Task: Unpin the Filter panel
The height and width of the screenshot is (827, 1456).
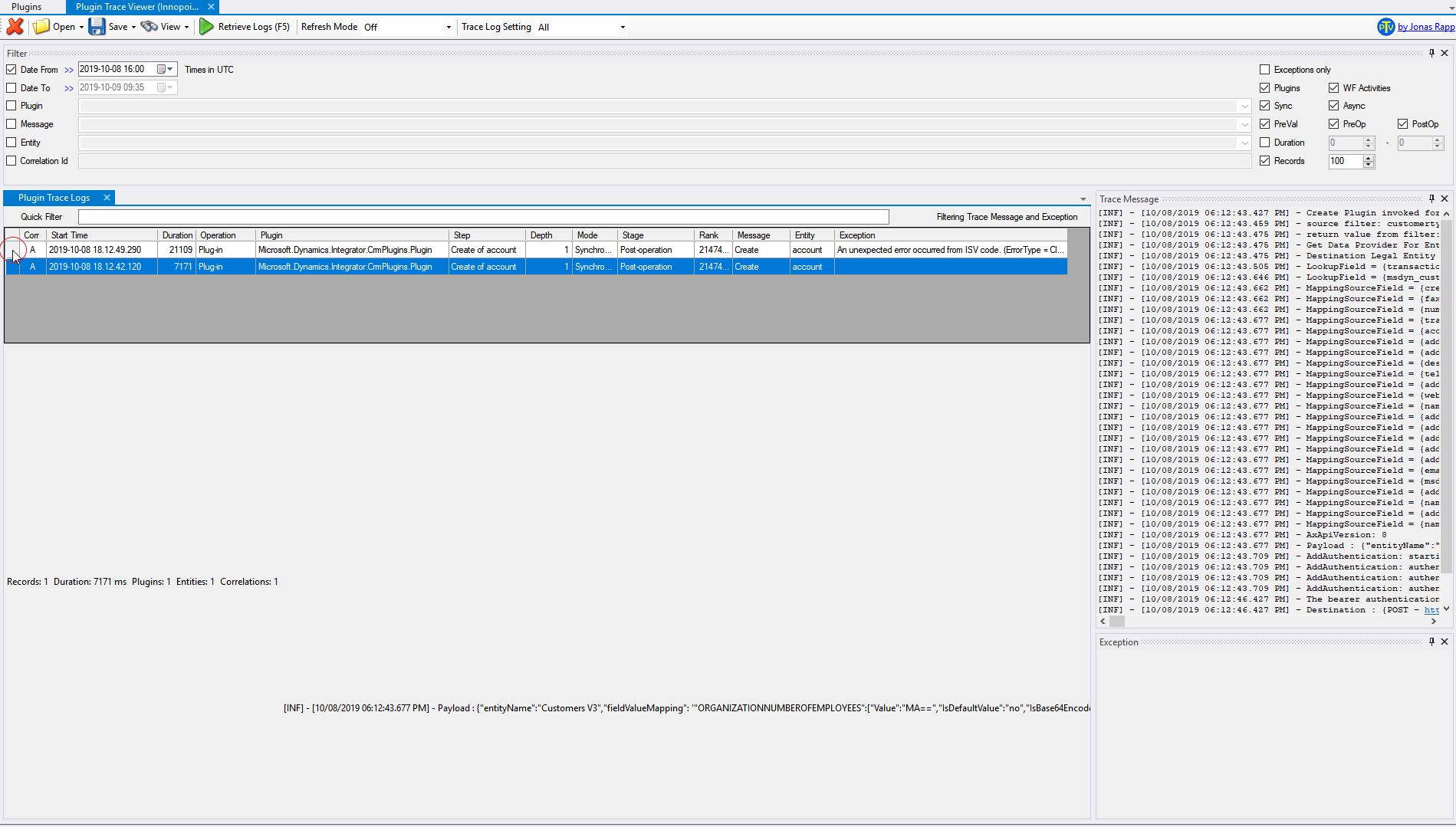Action: 1432,52
